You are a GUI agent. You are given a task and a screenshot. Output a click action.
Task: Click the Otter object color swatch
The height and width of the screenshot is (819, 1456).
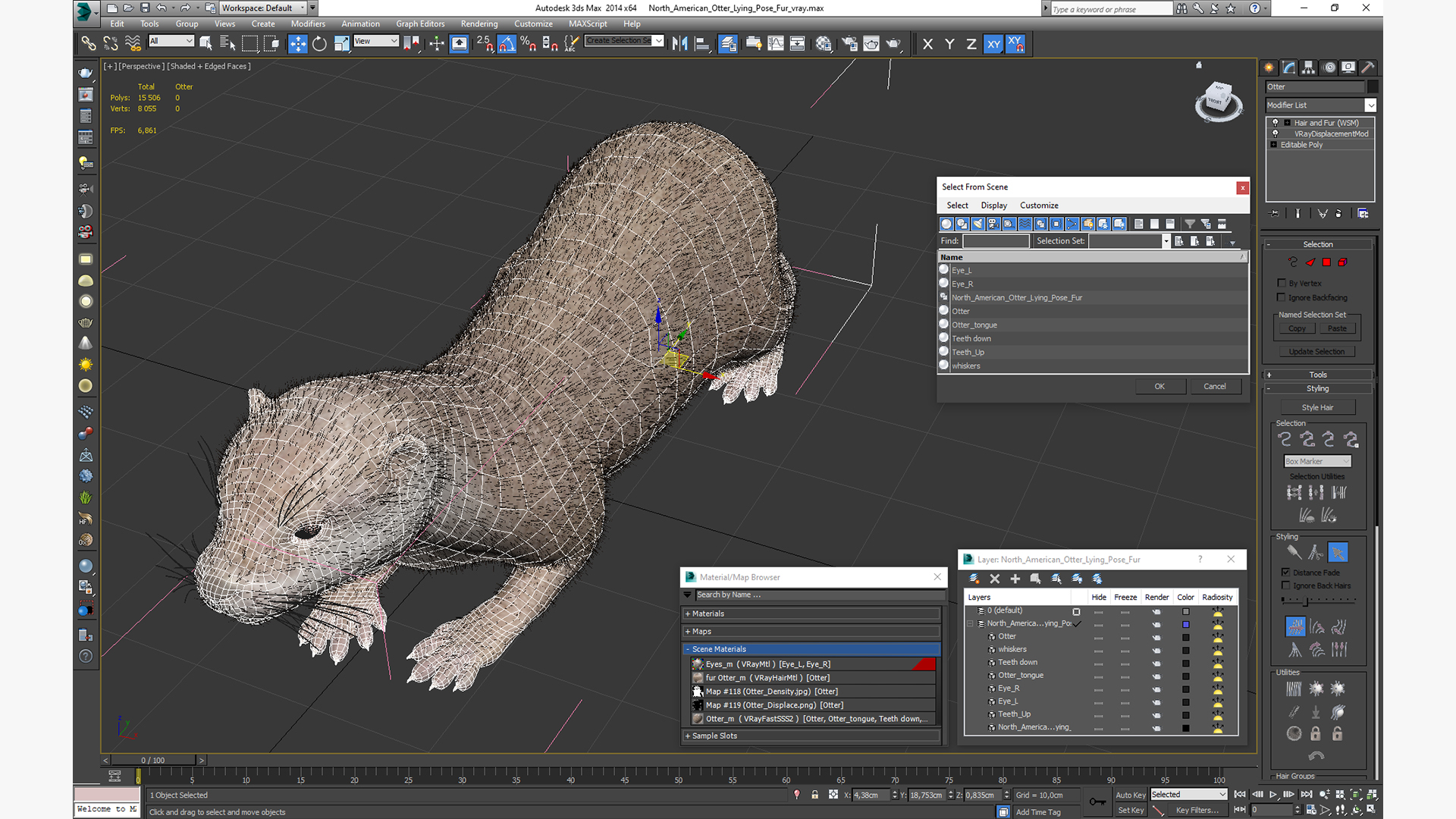(x=1373, y=86)
